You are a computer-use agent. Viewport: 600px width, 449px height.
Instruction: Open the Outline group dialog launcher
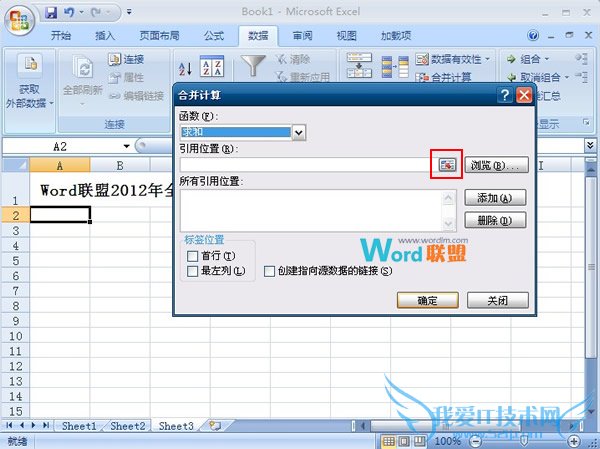point(586,122)
